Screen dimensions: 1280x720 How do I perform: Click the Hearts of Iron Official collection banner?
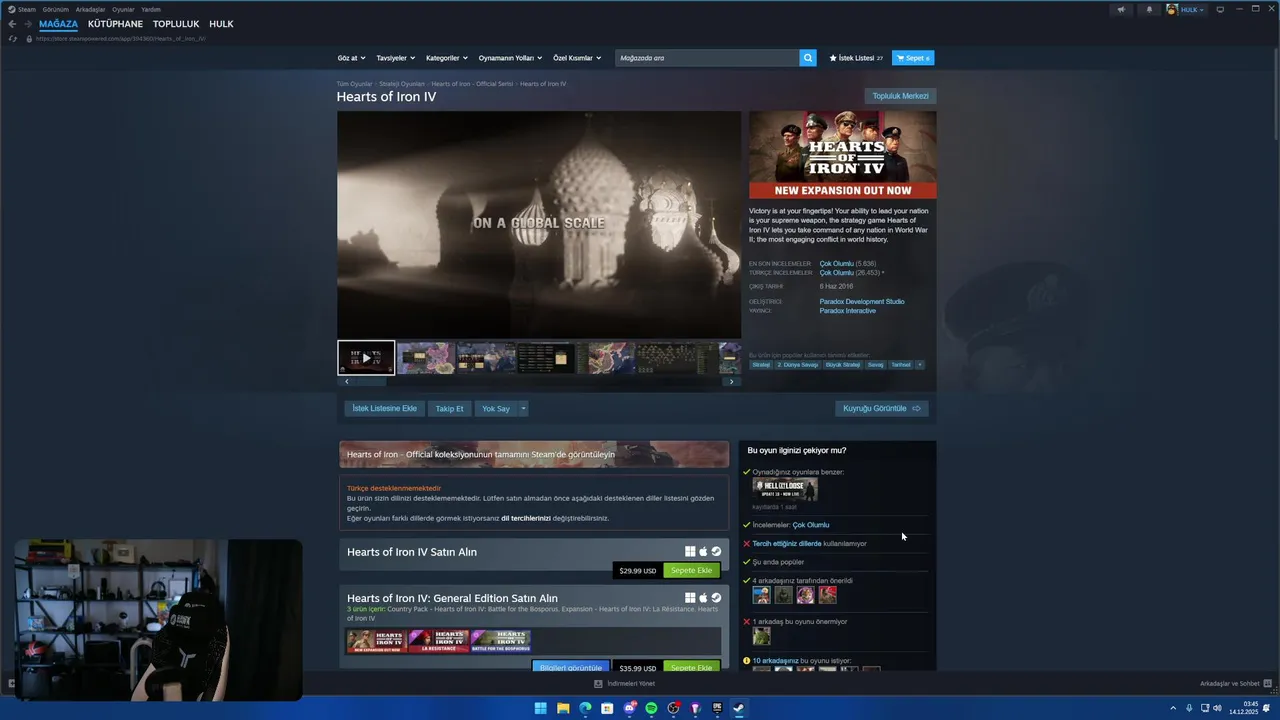coord(534,454)
